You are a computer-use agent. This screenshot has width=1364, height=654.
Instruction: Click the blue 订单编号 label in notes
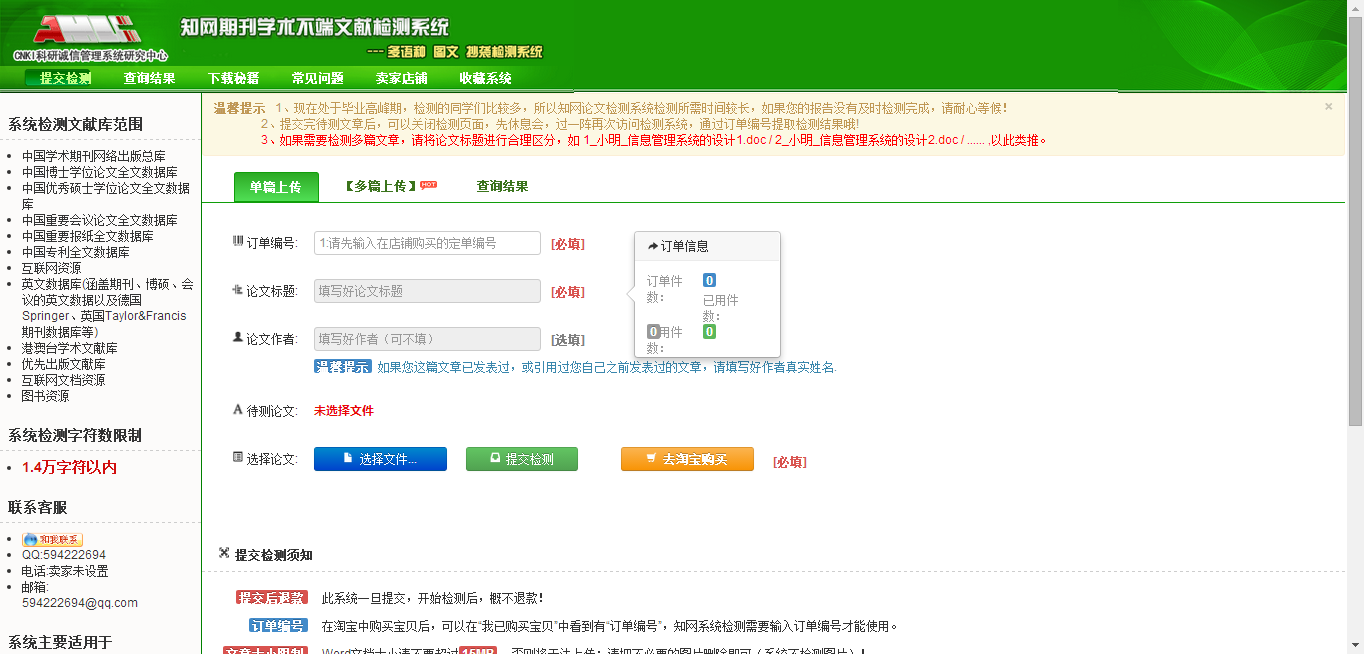point(278,626)
